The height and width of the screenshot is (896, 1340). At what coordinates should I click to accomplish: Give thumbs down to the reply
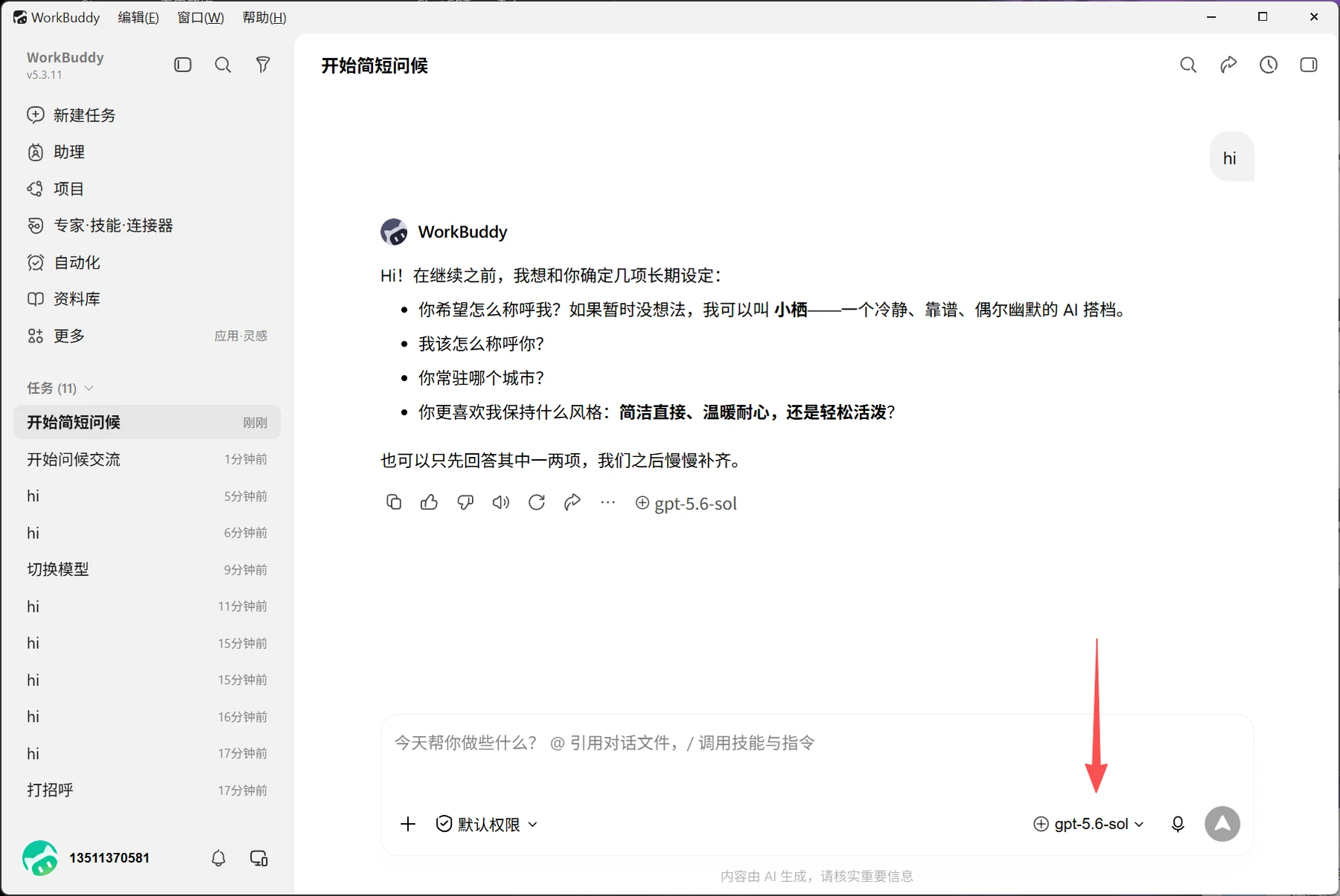(465, 502)
